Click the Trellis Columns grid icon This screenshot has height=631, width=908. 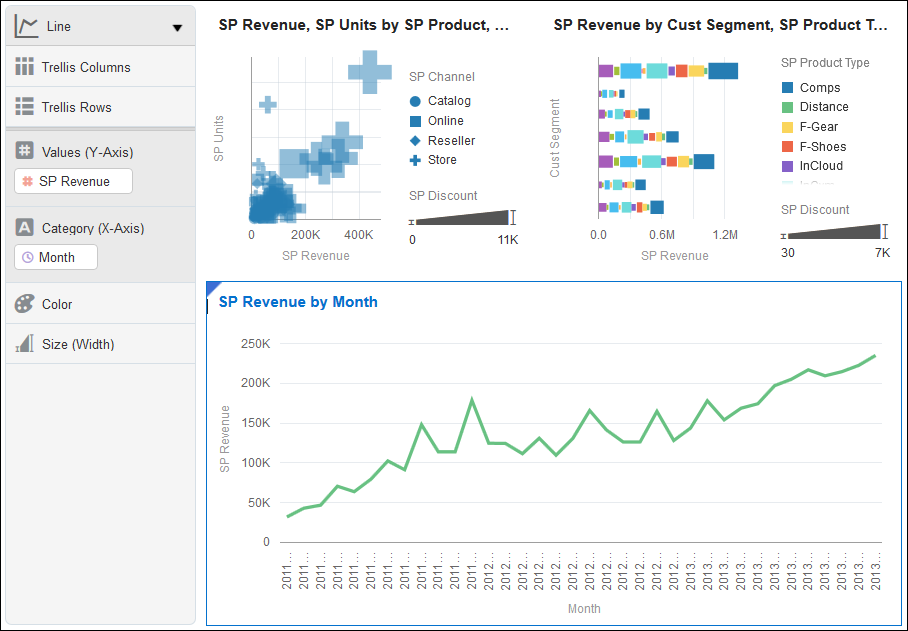pos(24,67)
